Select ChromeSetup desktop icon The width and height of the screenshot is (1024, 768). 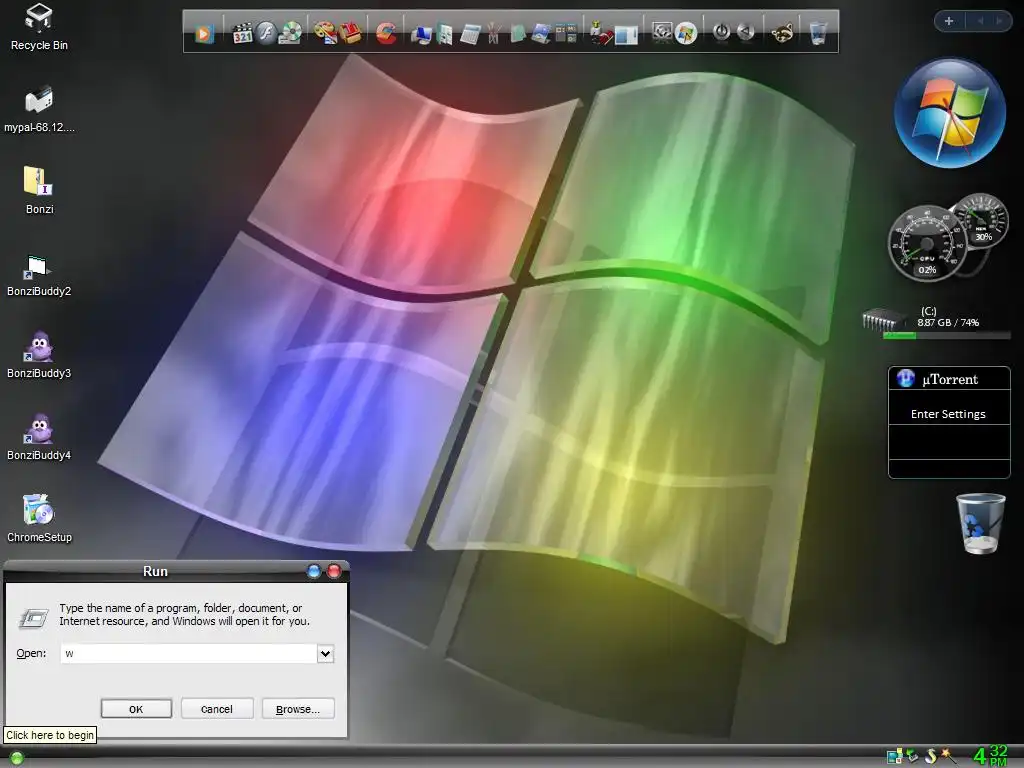39,519
